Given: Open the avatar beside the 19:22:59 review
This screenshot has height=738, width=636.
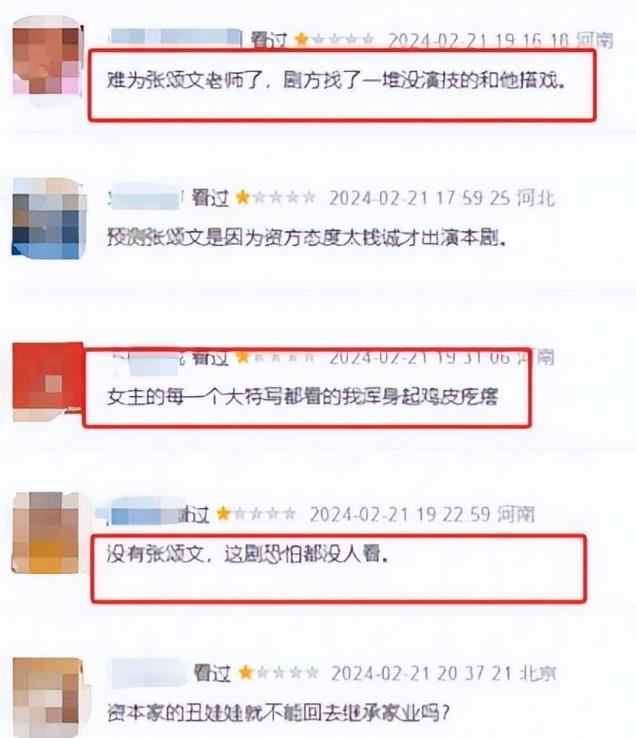Looking at the screenshot, I should [46, 532].
